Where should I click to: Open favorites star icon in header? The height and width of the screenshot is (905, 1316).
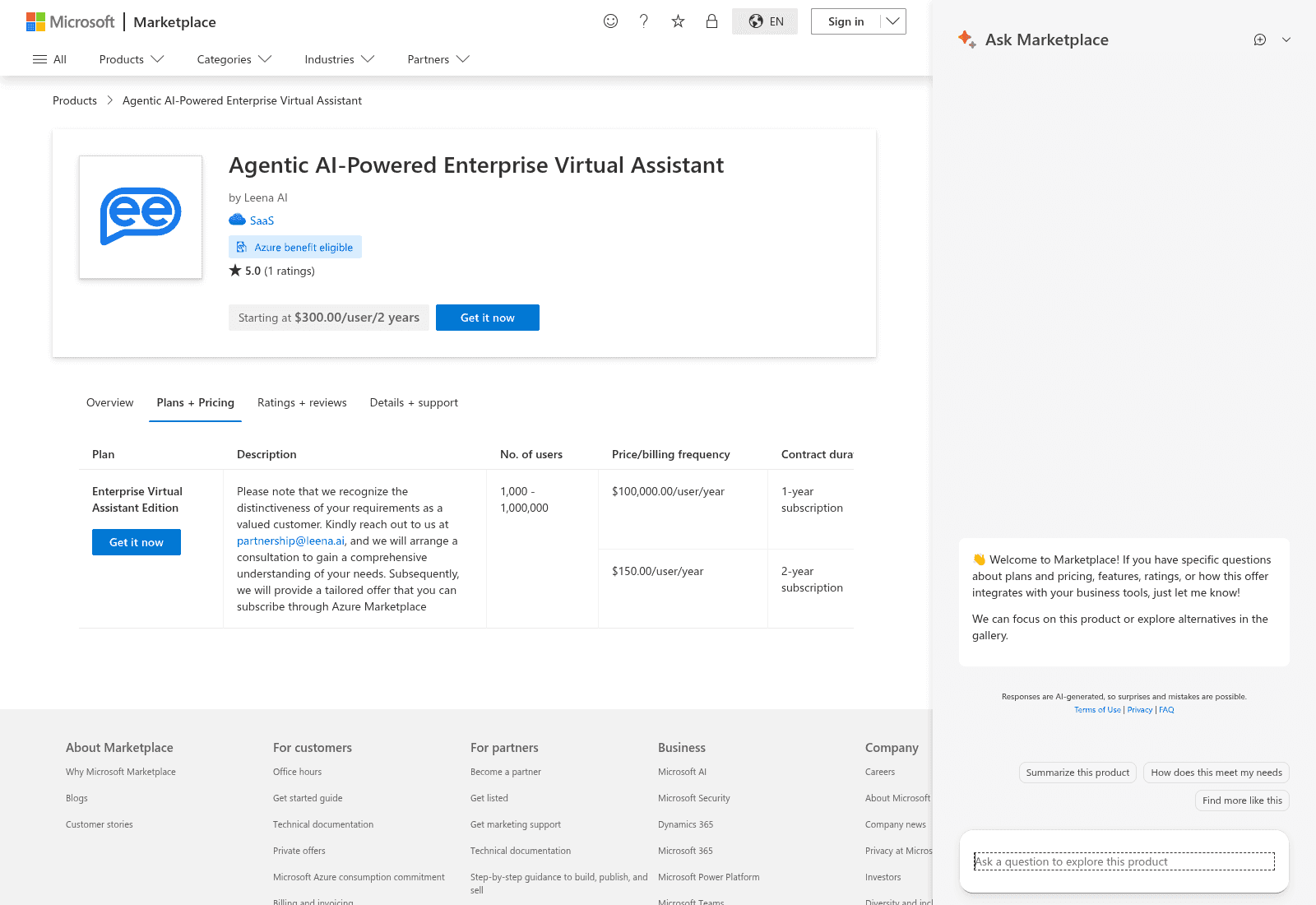(x=678, y=21)
